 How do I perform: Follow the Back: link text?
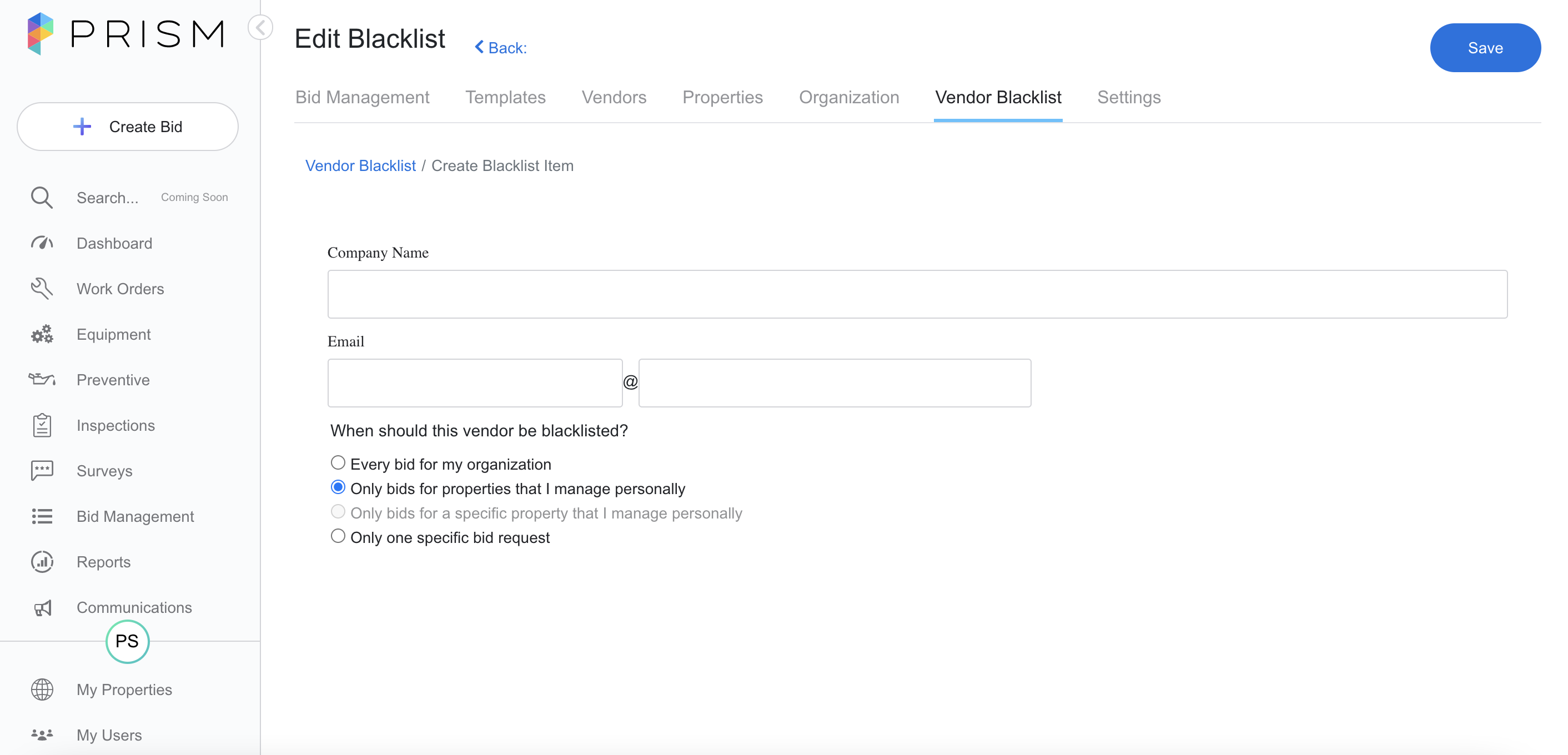pos(507,48)
